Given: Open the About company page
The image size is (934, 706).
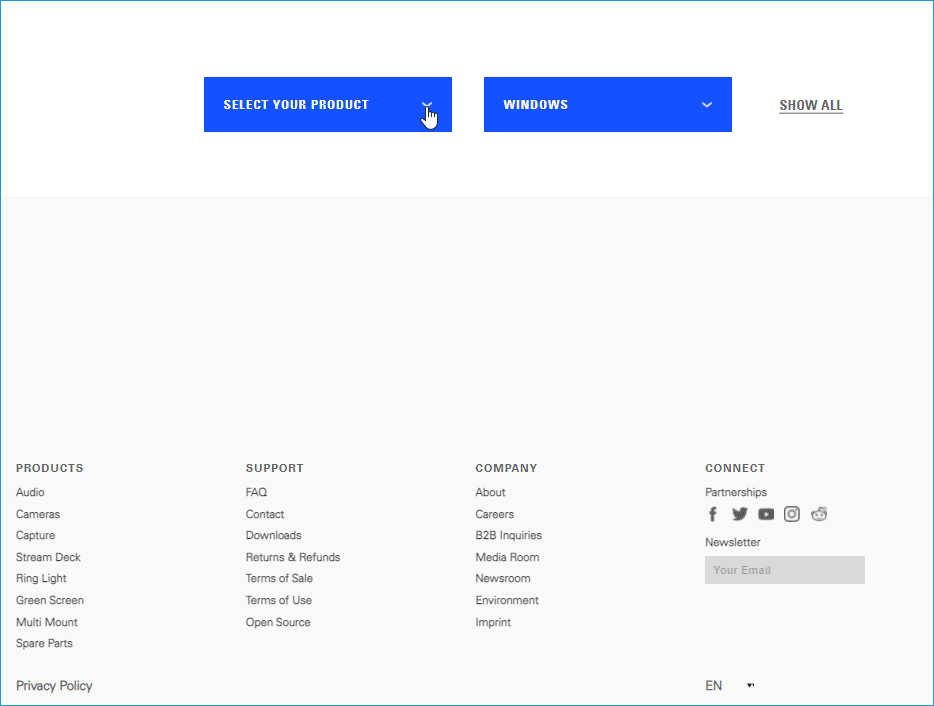Looking at the screenshot, I should pyautogui.click(x=490, y=492).
